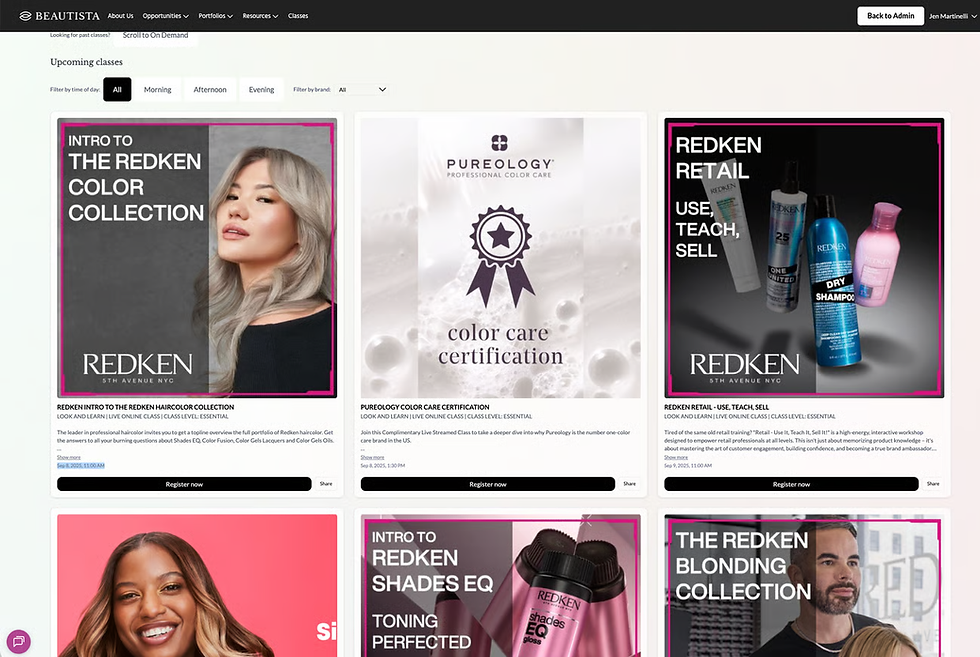This screenshot has height=657, width=980.
Task: Share the Pureology Color Care Certification class
Action: 629,484
